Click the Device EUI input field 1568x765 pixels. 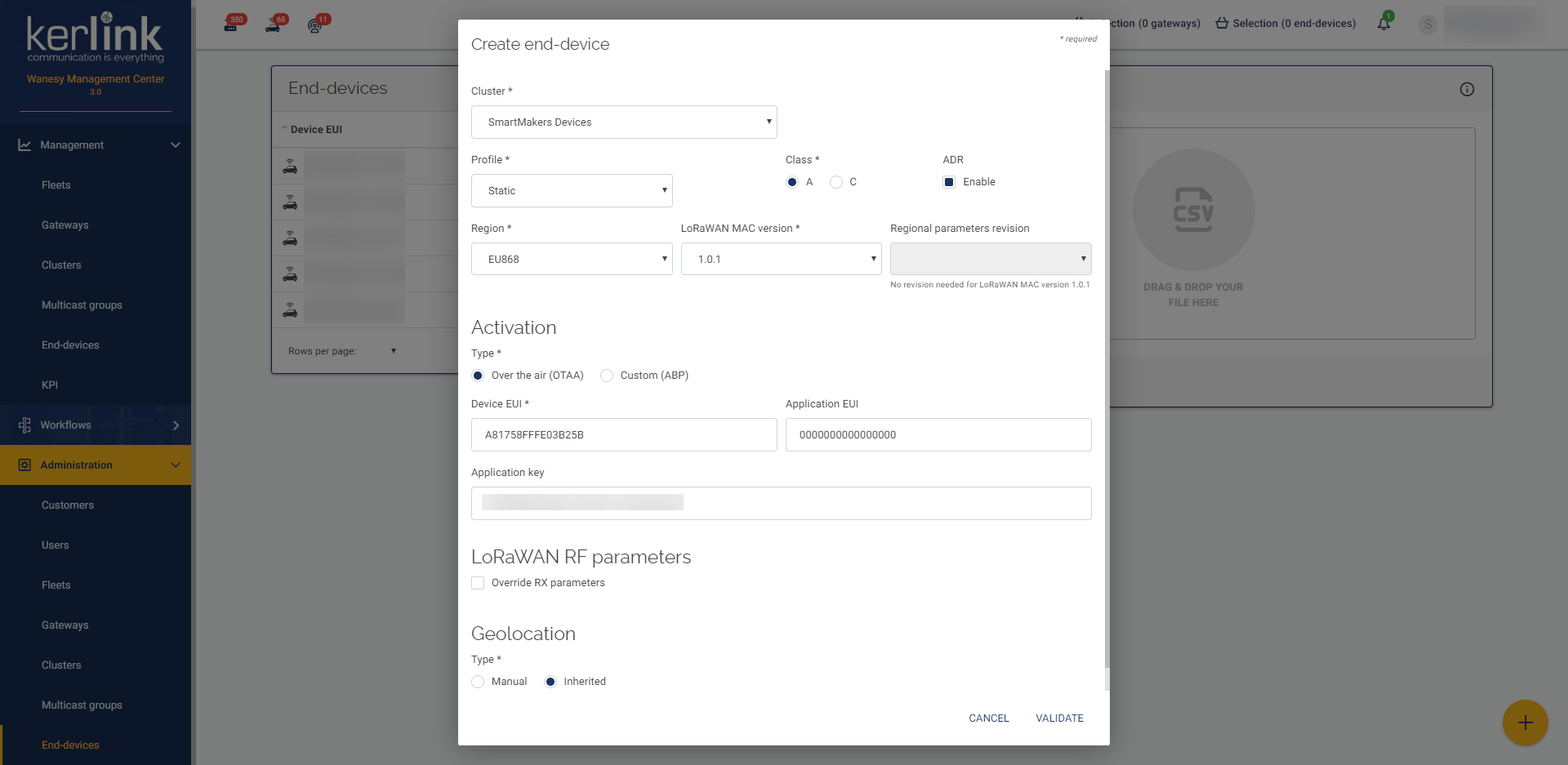[624, 434]
